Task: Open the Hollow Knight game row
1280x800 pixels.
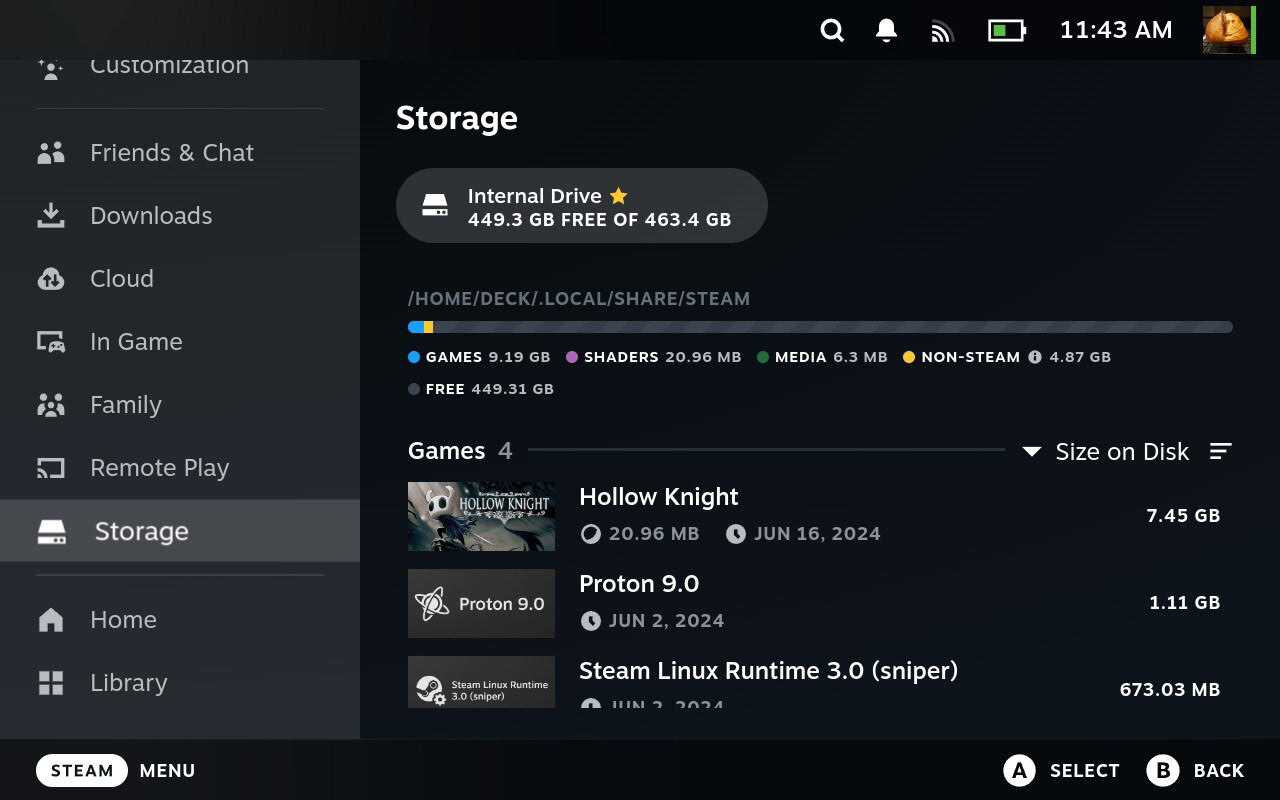Action: (x=820, y=516)
